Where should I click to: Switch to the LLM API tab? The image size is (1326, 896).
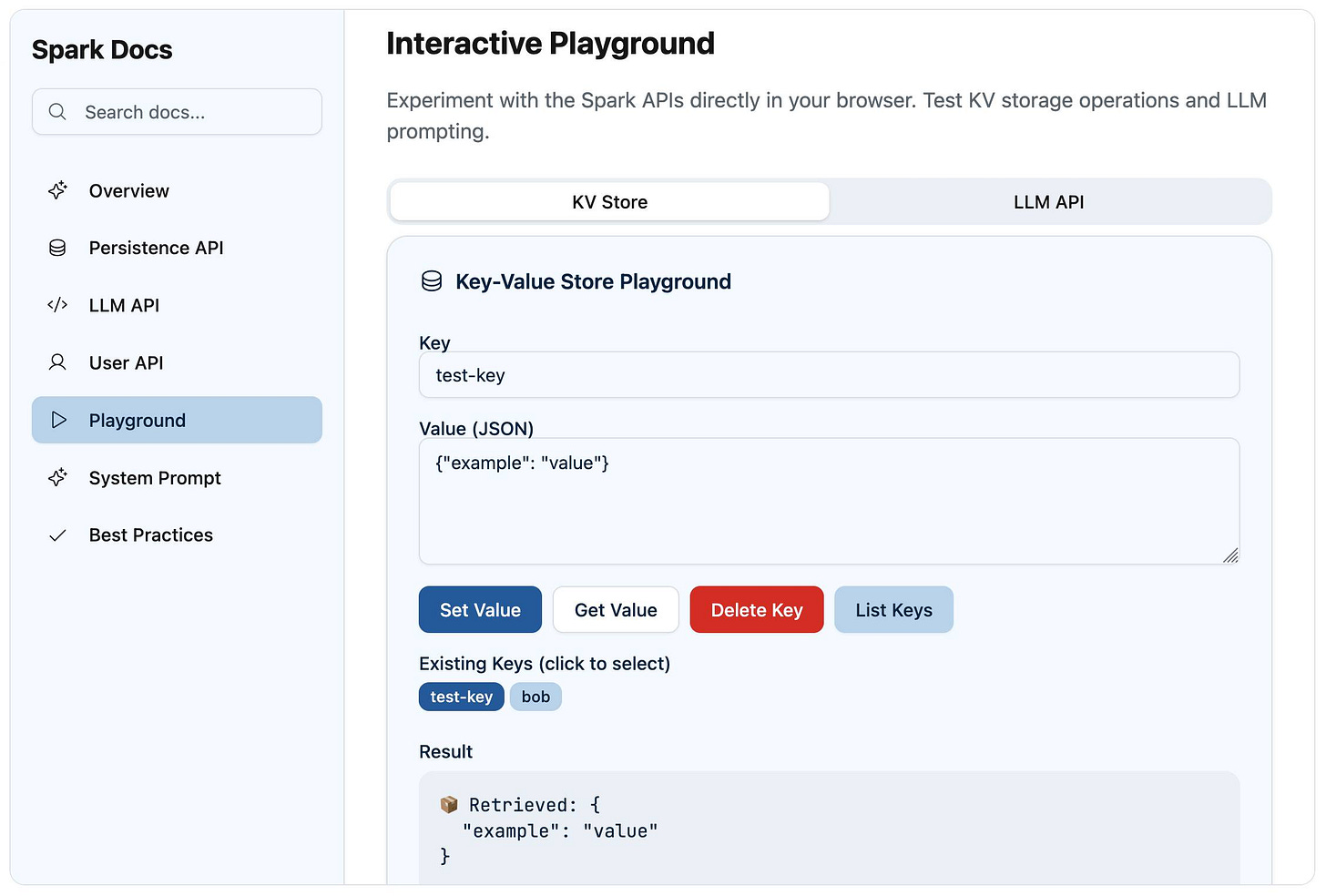[1048, 201]
